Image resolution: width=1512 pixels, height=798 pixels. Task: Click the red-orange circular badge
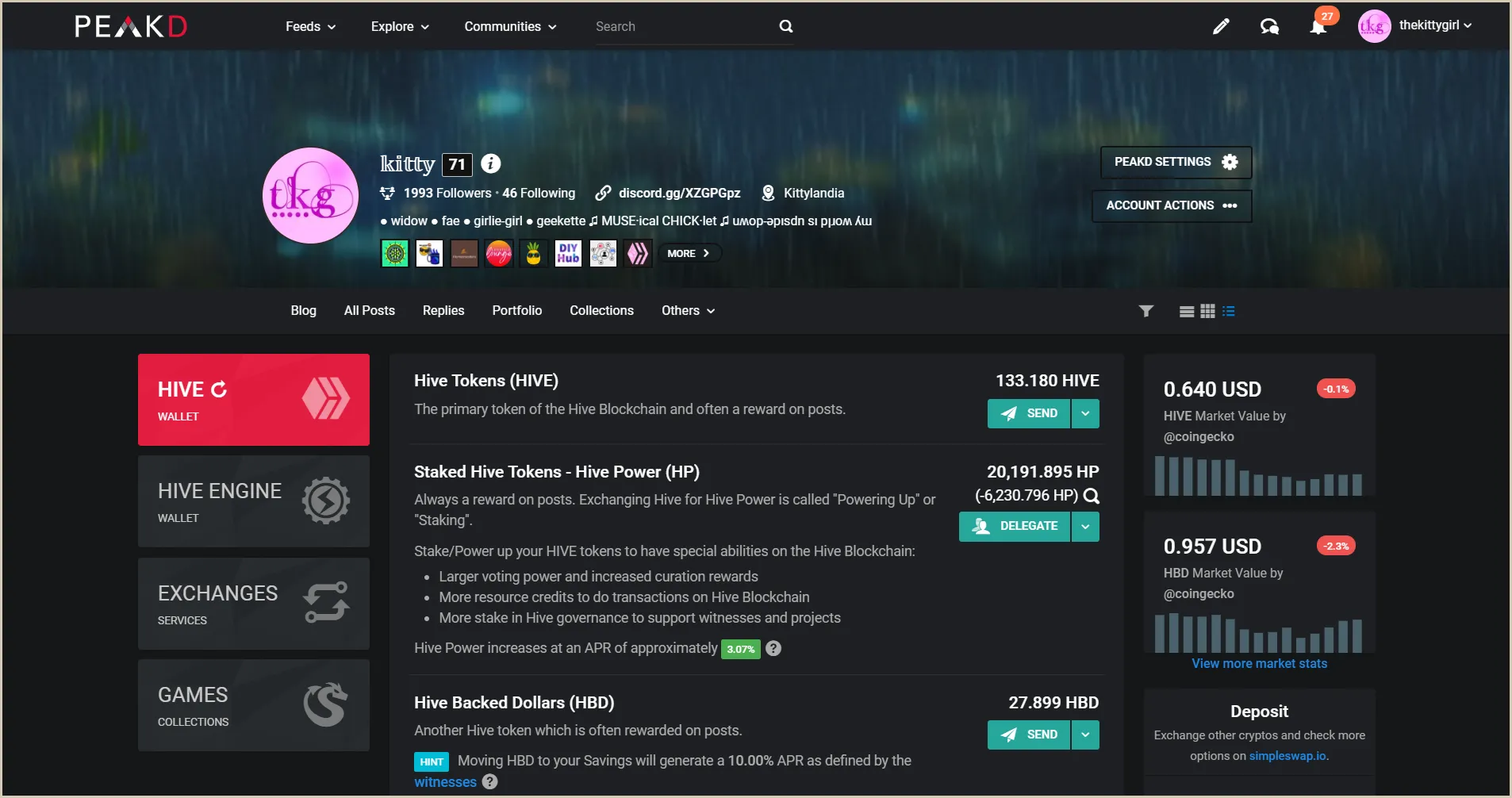point(499,253)
